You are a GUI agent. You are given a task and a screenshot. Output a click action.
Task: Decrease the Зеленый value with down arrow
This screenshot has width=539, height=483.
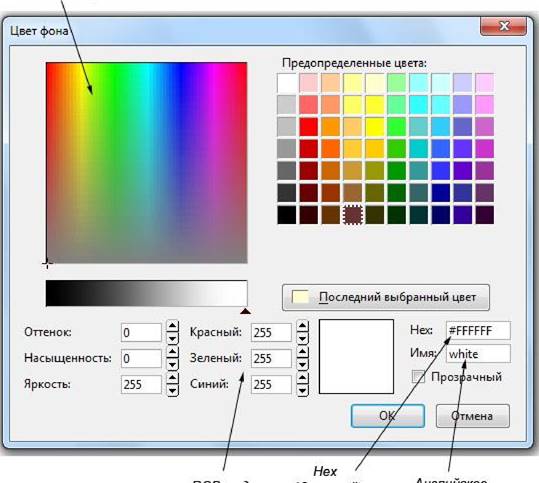coord(302,364)
